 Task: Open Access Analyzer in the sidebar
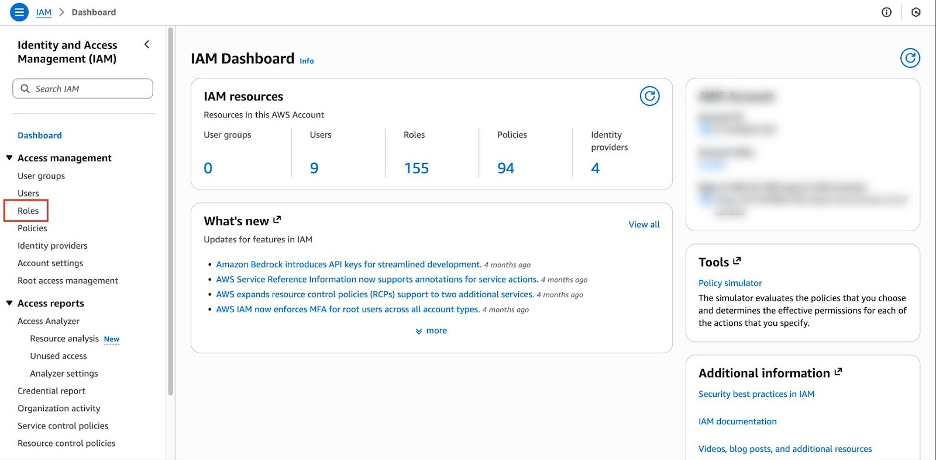tap(48, 321)
